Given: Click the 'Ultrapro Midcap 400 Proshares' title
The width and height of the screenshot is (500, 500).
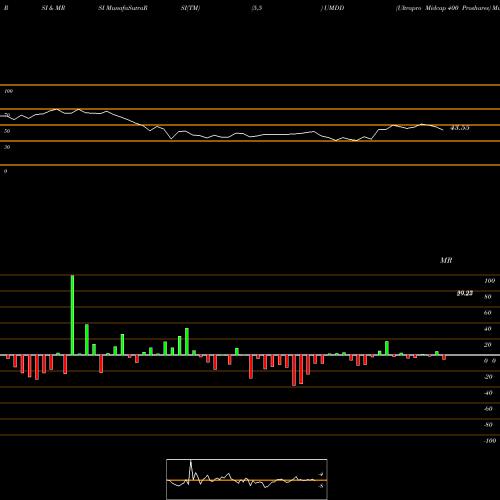Looking at the screenshot, I should coord(444,8).
